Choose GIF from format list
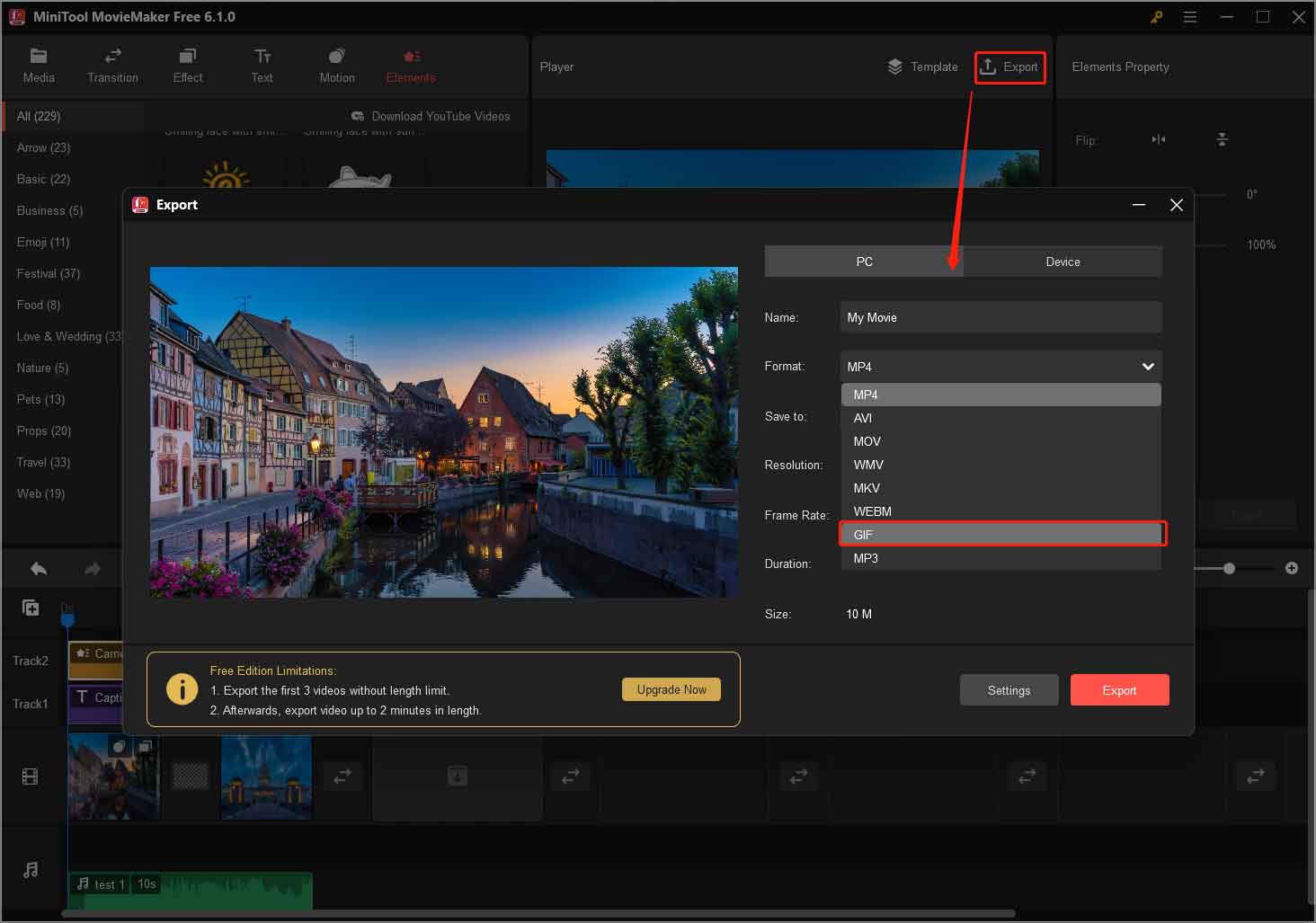Viewport: 1316px width, 923px height. (x=1000, y=535)
